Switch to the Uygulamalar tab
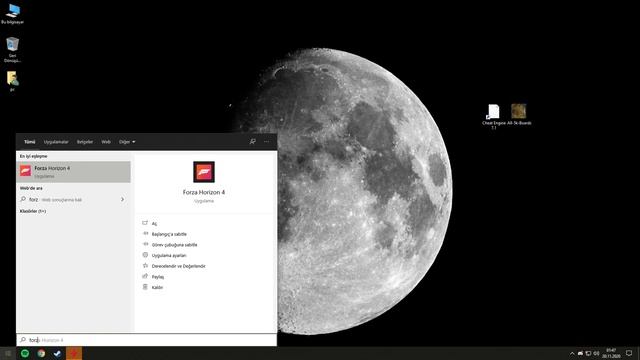This screenshot has height=360, width=640. coord(56,142)
